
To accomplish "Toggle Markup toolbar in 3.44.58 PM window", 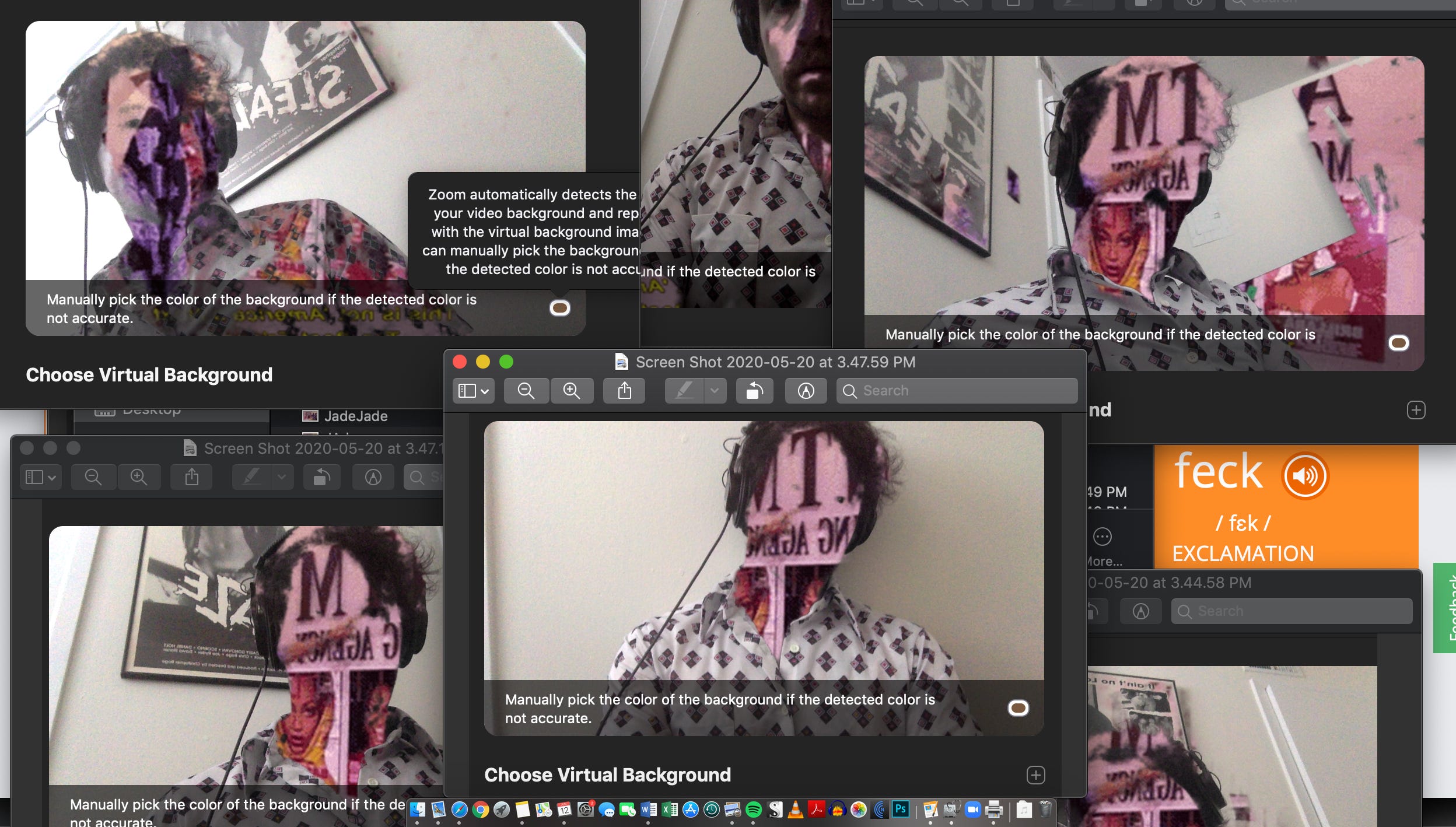I will pyautogui.click(x=1140, y=611).
